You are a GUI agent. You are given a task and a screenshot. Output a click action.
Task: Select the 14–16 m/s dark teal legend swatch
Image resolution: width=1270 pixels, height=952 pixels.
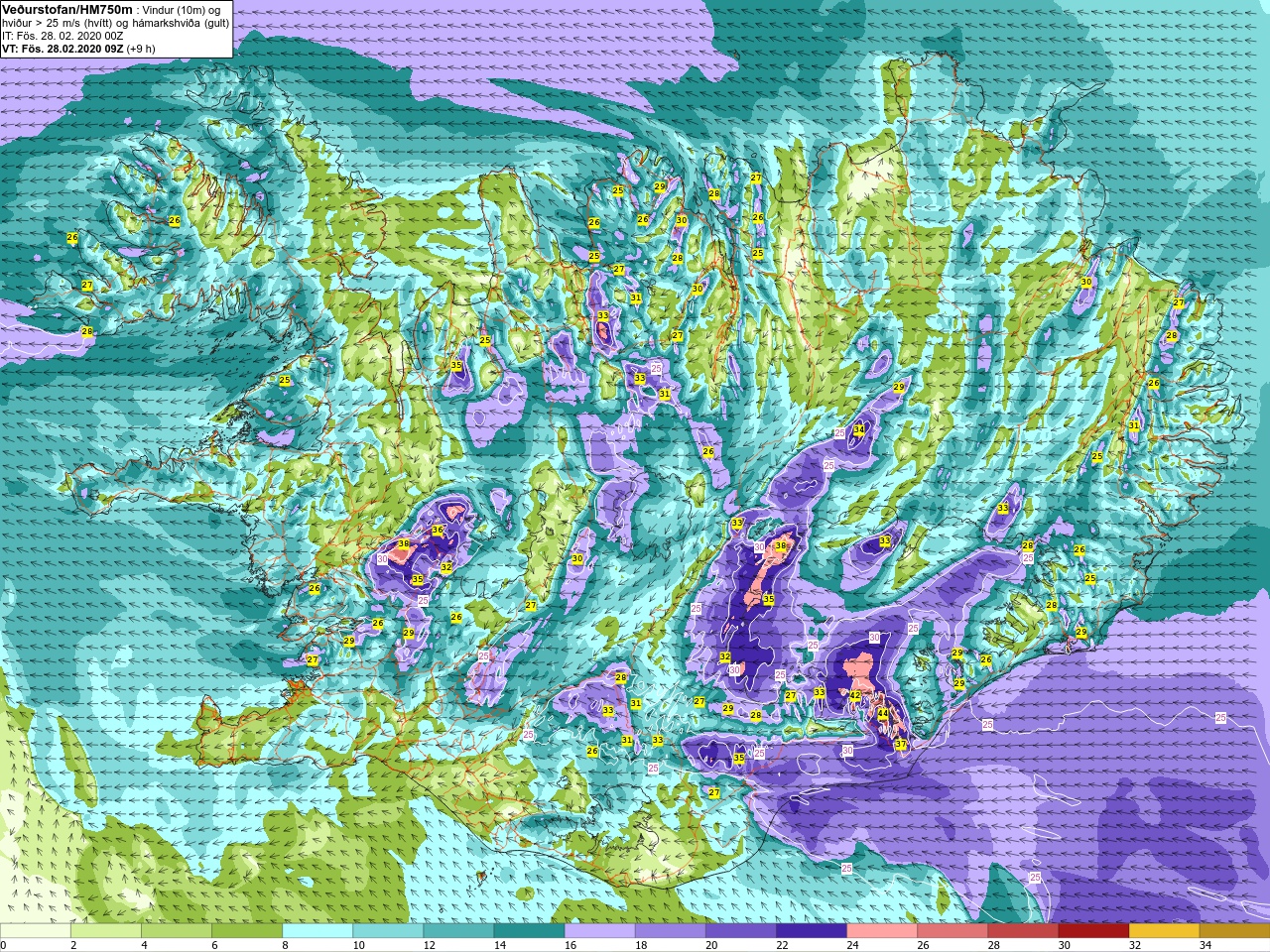click(529, 931)
